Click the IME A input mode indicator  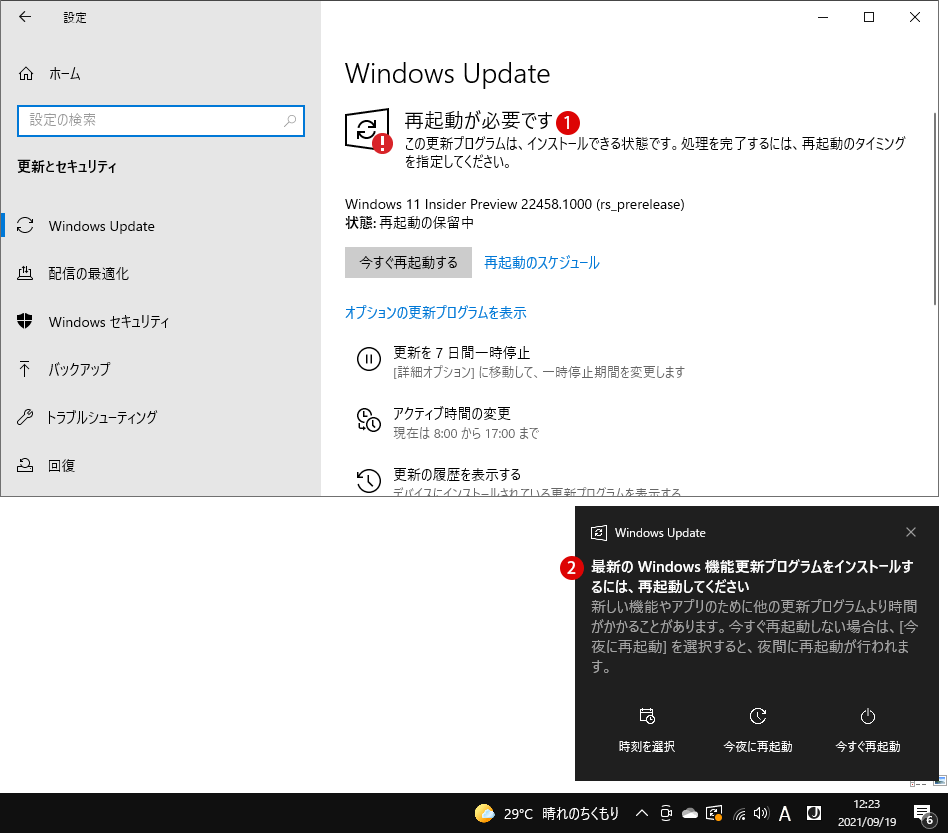tap(785, 814)
